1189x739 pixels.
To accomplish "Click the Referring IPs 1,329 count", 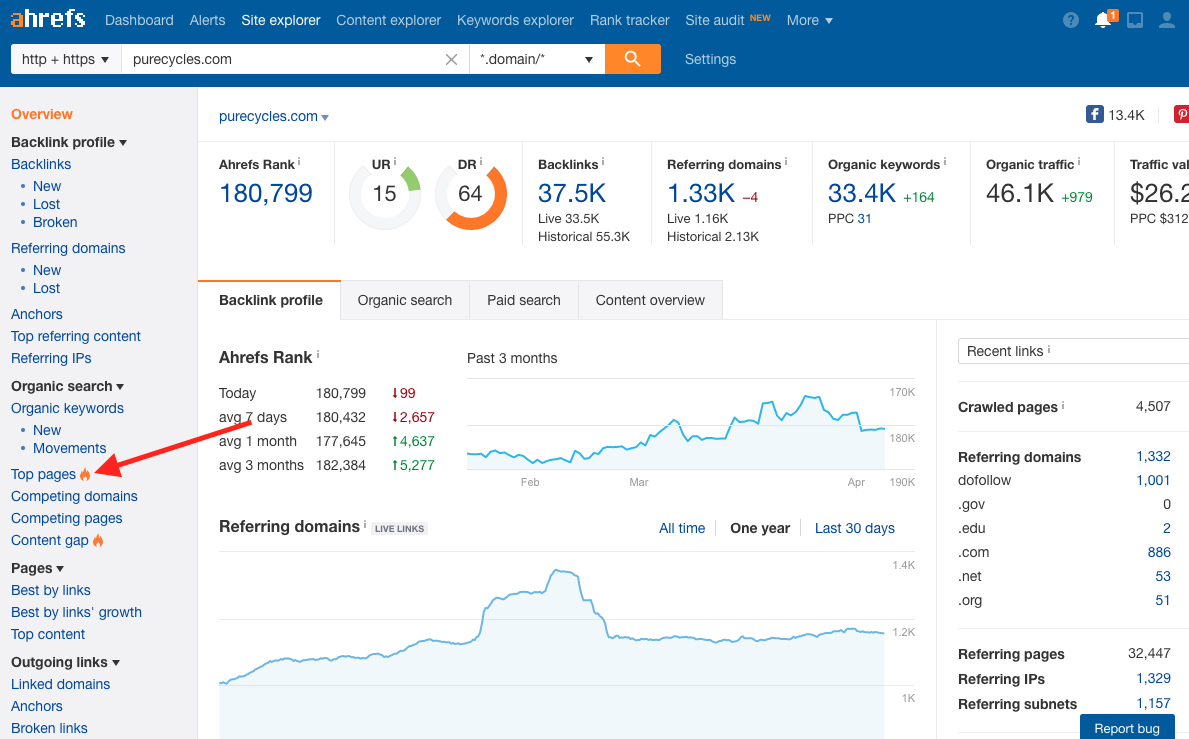I will pos(1153,678).
